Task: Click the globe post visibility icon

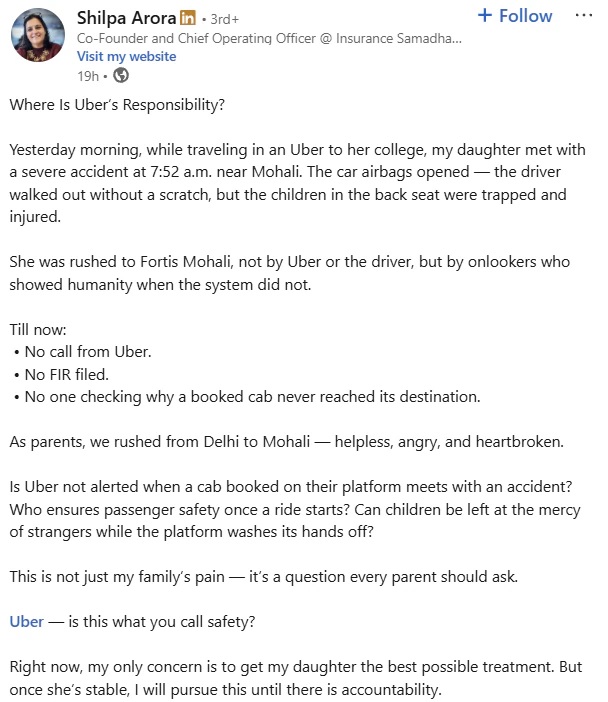Action: [121, 75]
